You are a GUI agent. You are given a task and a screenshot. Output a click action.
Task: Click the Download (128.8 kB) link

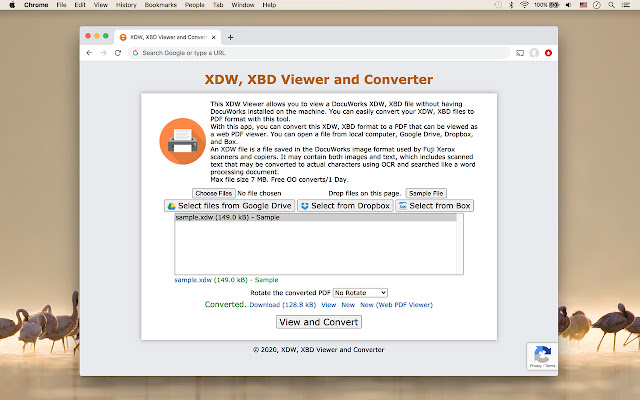282,305
